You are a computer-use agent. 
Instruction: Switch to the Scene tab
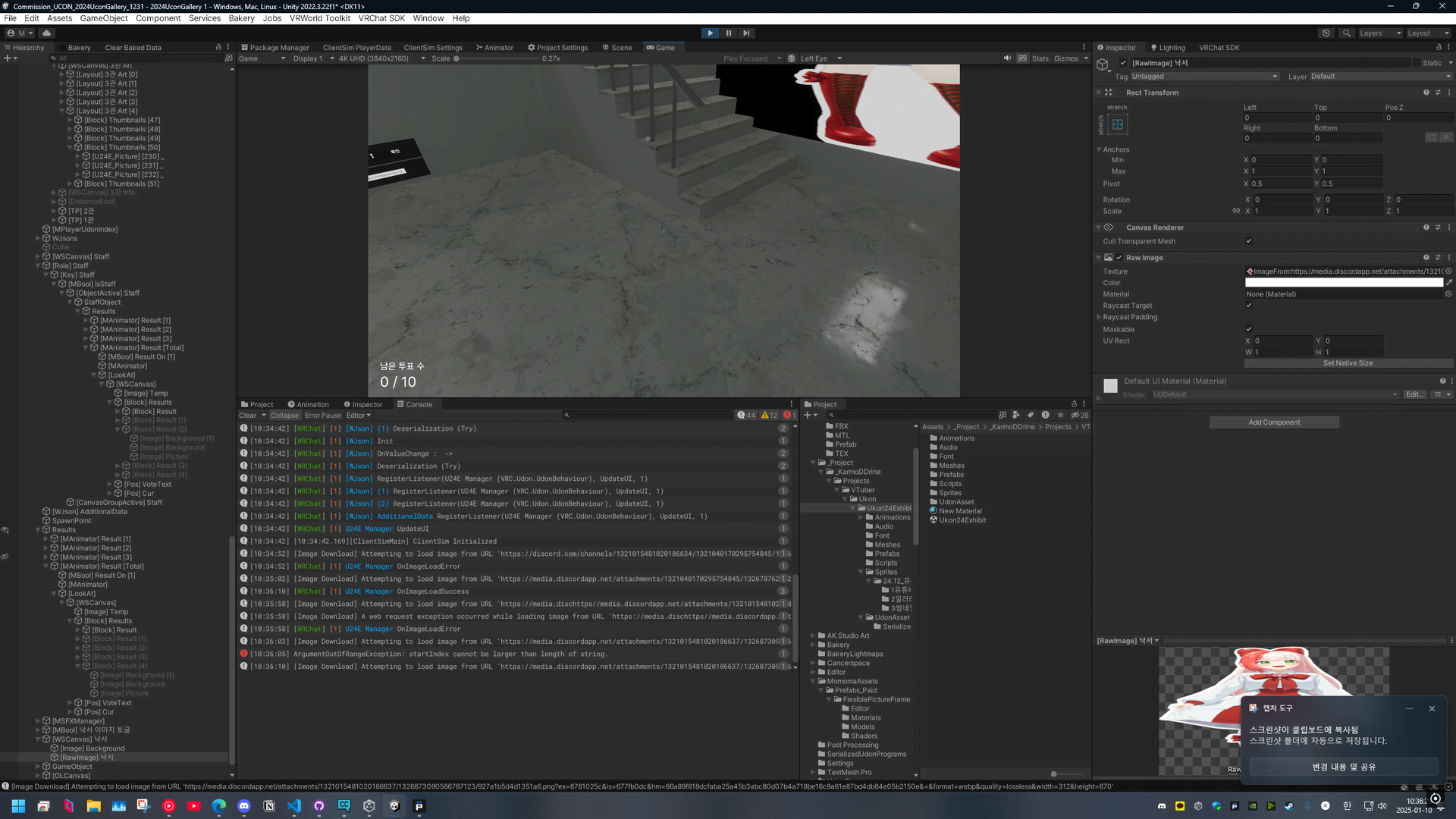617,47
